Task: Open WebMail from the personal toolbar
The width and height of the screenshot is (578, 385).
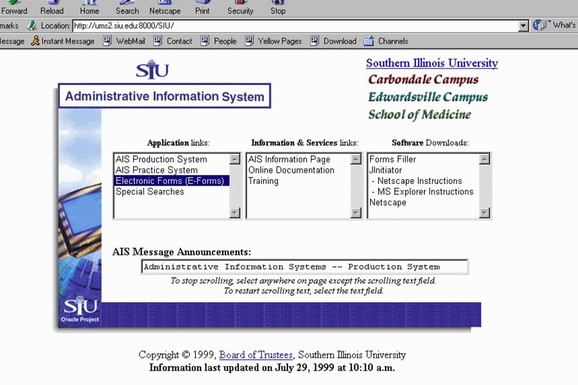Action: click(107, 41)
